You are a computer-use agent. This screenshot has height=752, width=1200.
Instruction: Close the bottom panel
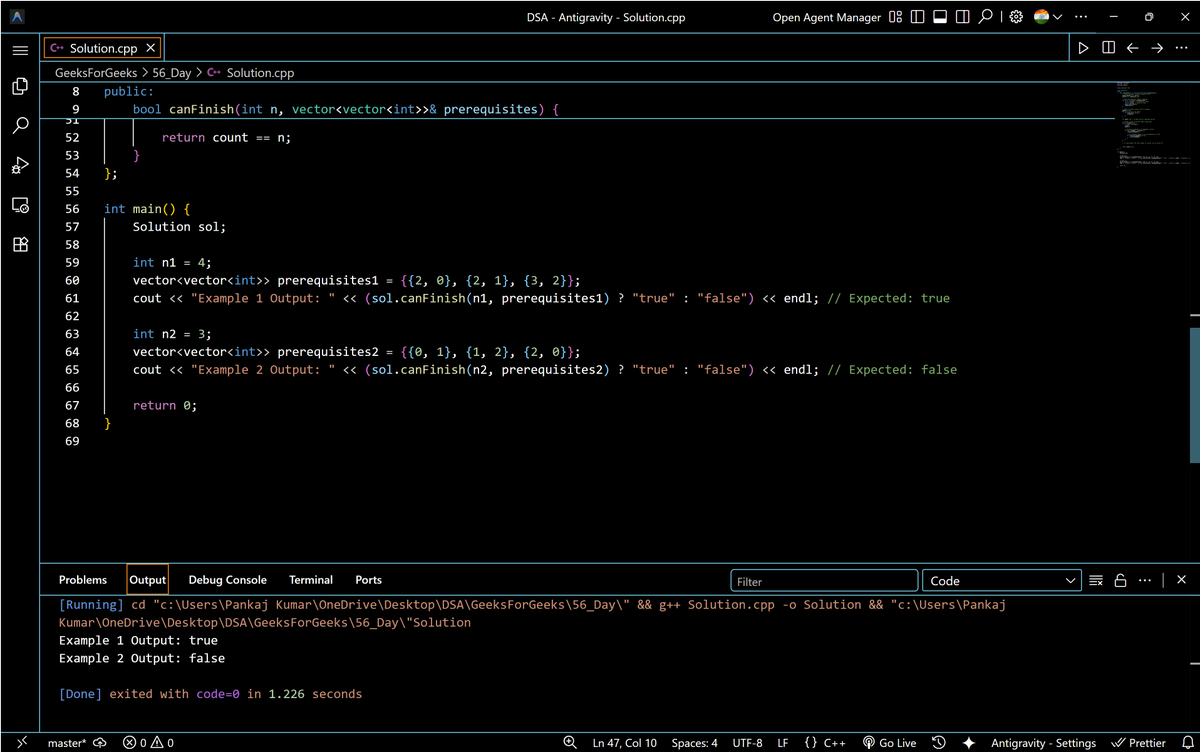[1181, 580]
